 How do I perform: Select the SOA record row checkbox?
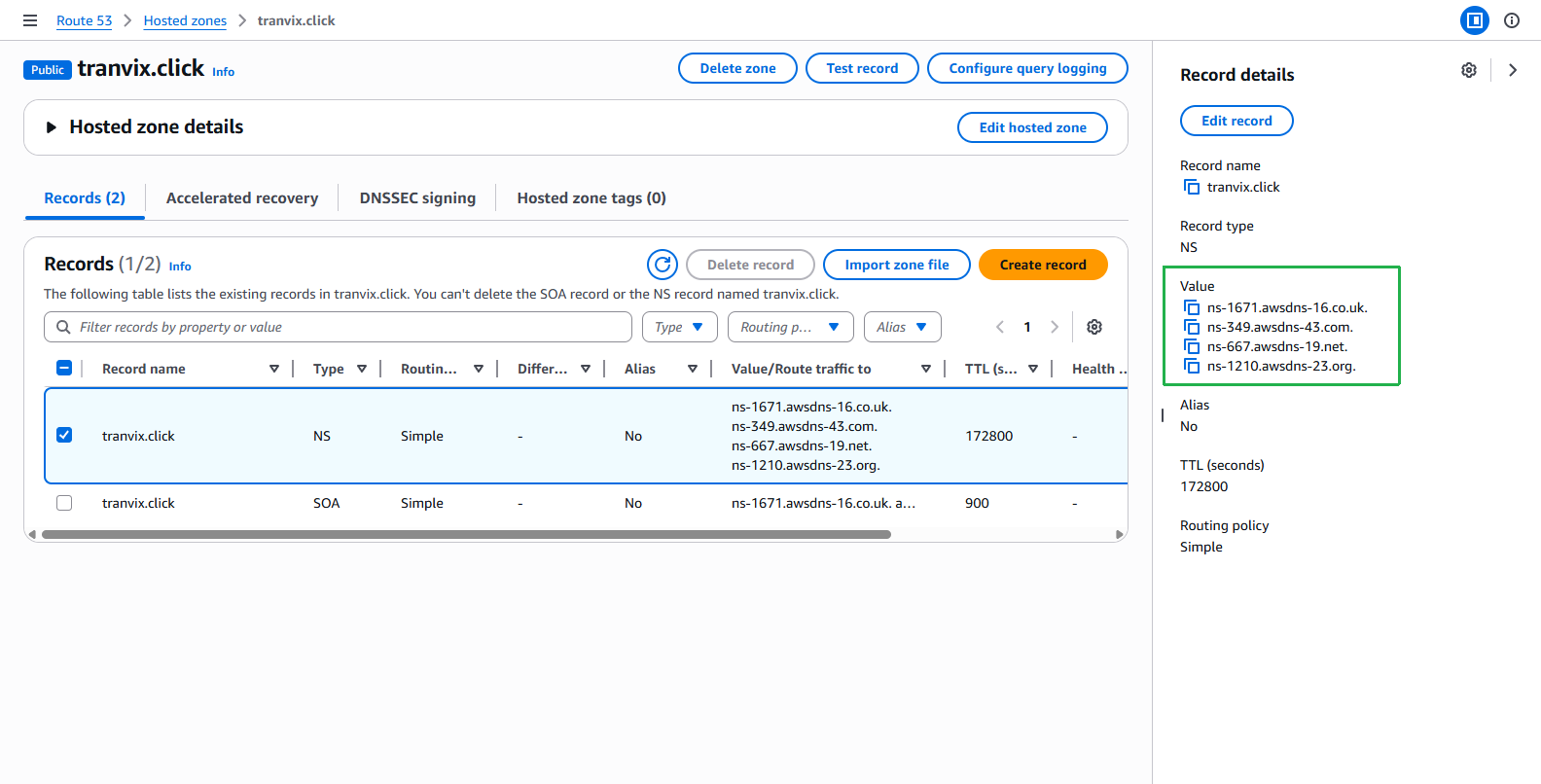[x=64, y=503]
